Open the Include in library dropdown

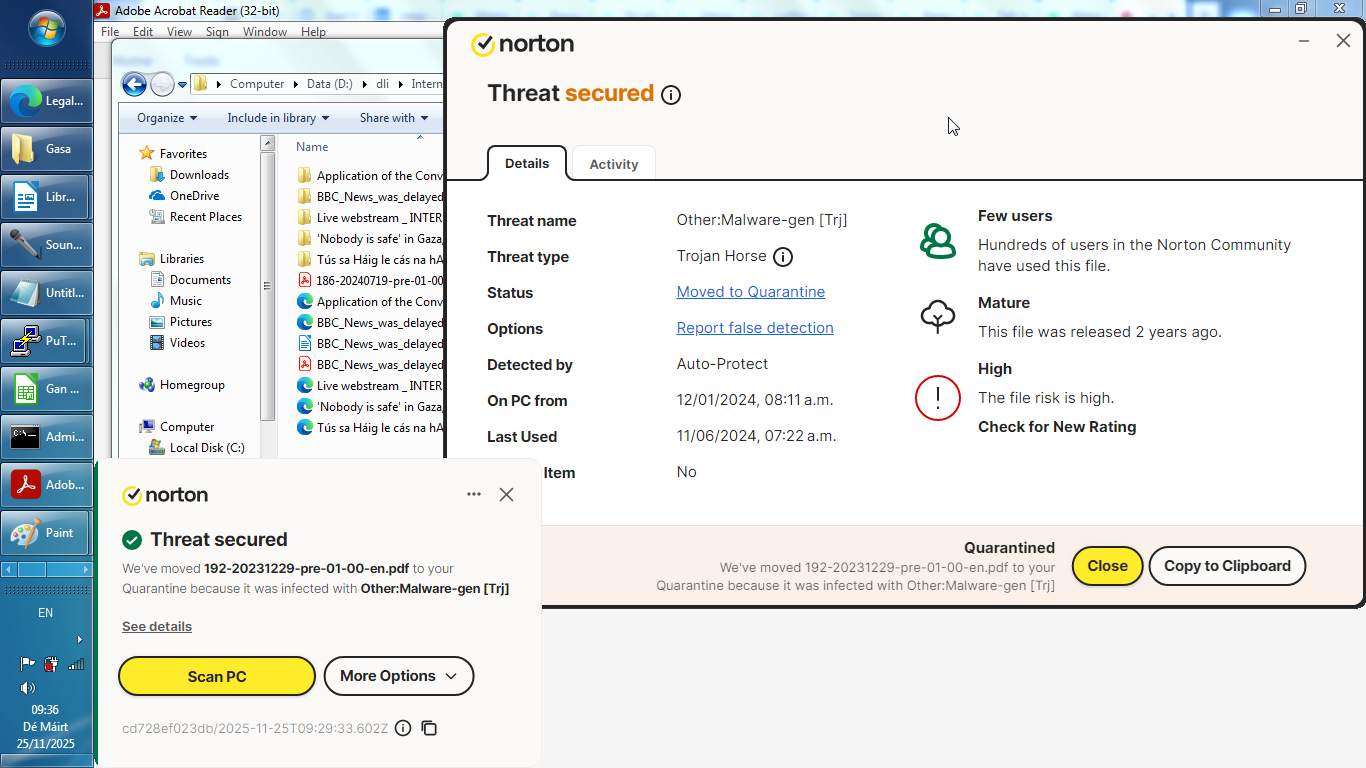click(x=278, y=118)
